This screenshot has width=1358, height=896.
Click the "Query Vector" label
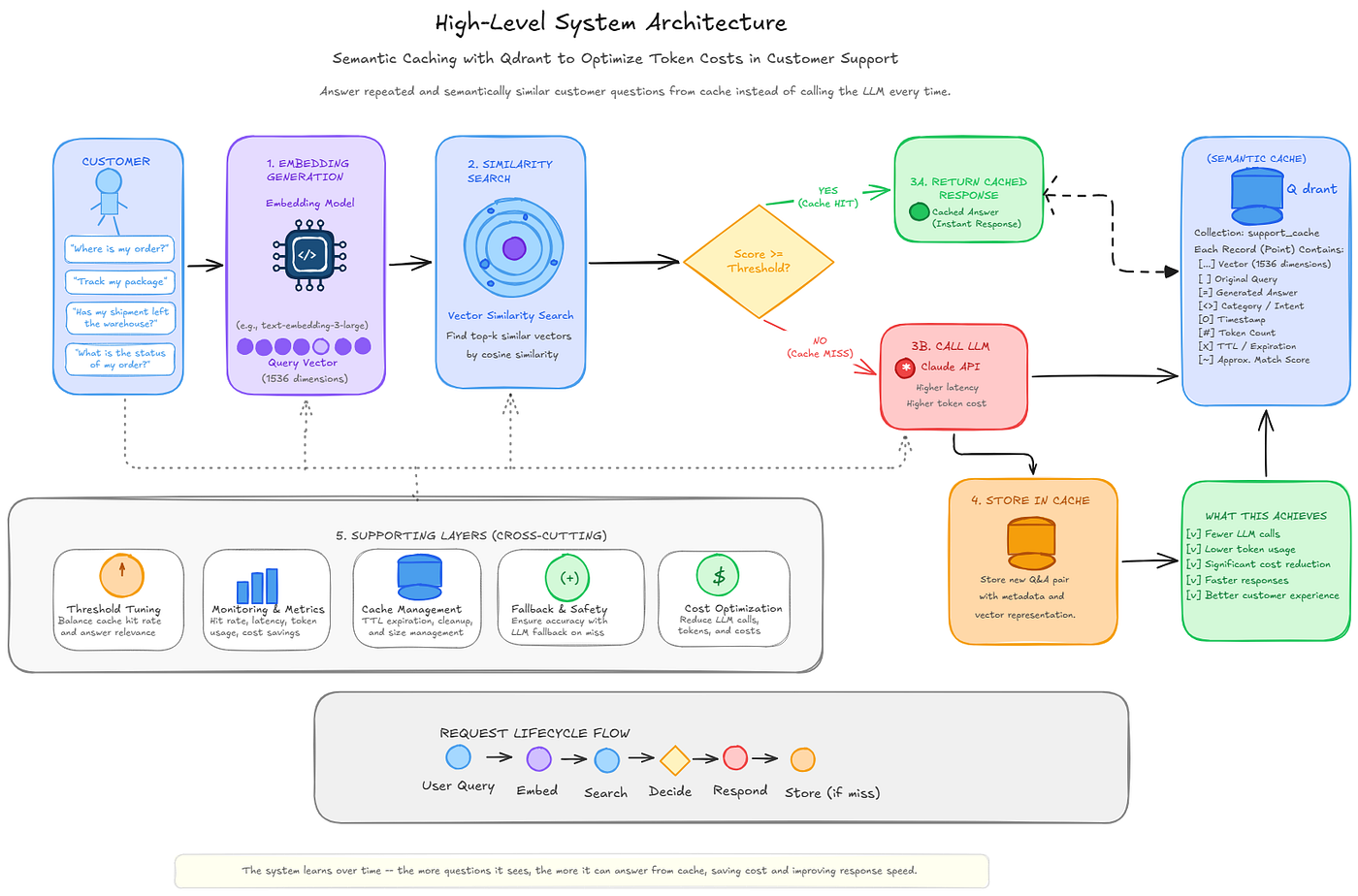coord(303,363)
